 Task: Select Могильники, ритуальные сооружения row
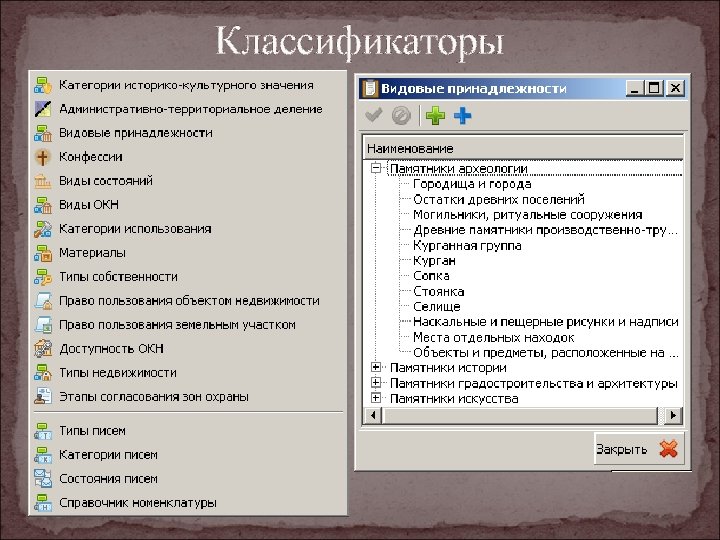[x=527, y=214]
